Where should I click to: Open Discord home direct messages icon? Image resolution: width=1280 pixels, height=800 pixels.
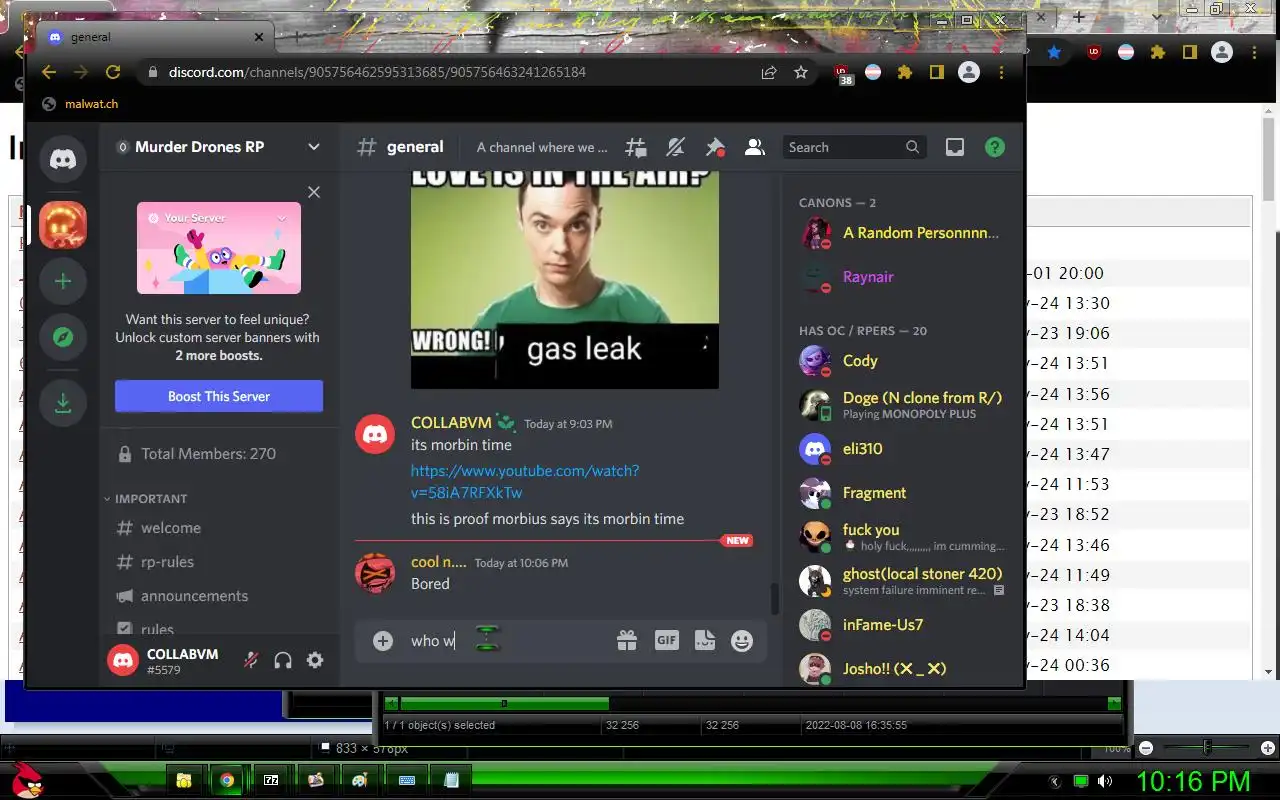pos(63,159)
